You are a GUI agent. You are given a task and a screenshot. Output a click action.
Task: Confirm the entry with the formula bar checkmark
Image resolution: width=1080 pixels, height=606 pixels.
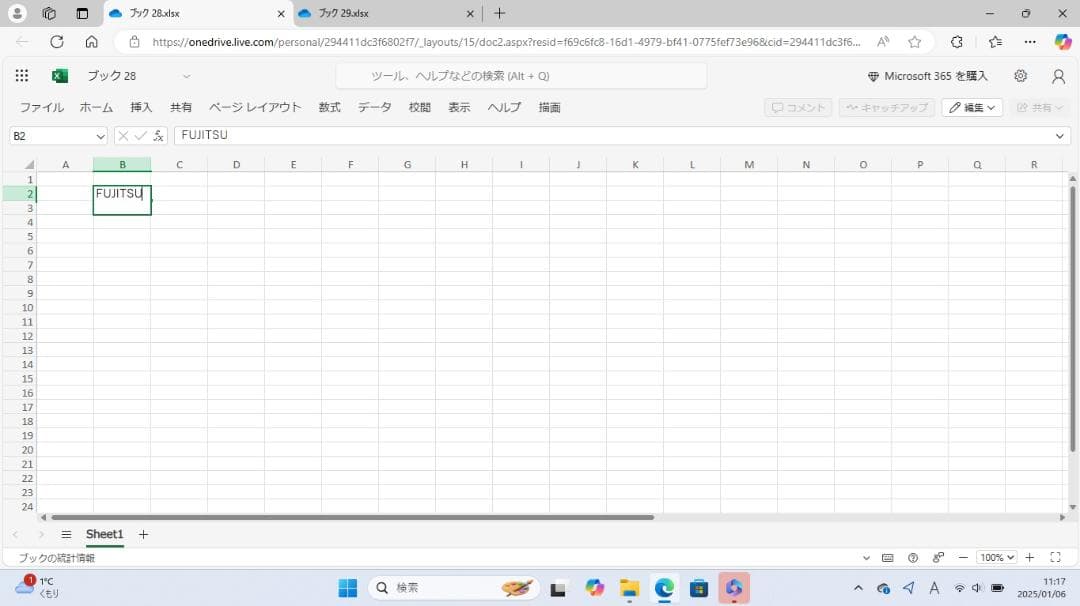[x=140, y=136]
